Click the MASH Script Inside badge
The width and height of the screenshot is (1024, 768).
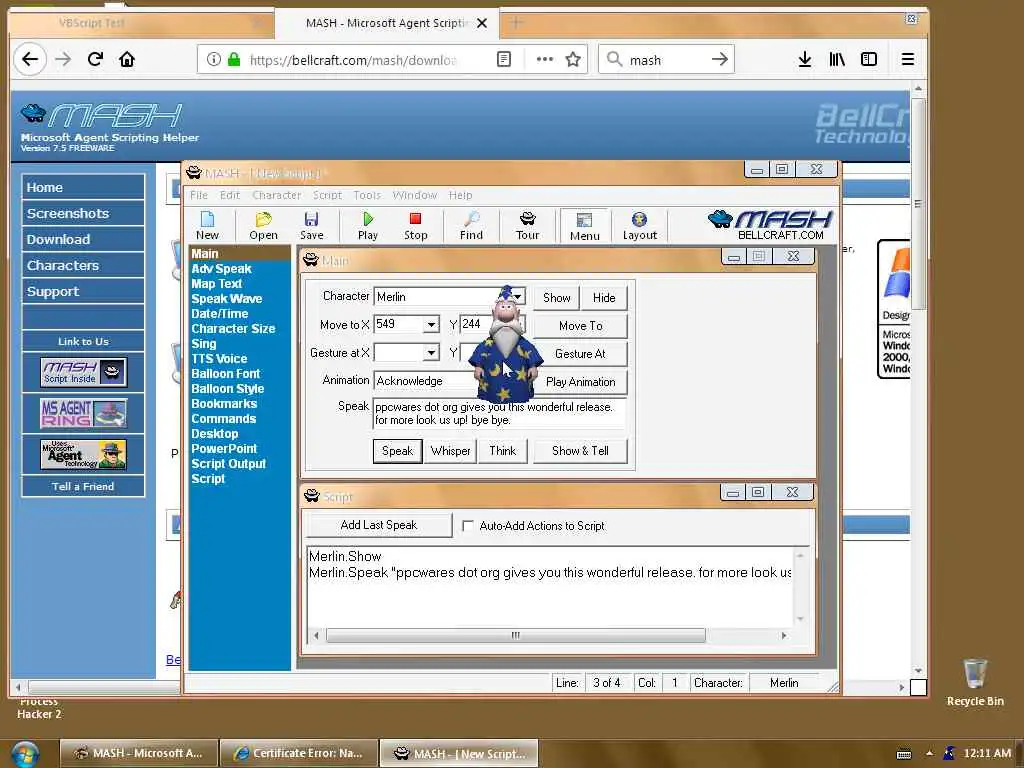click(x=84, y=372)
